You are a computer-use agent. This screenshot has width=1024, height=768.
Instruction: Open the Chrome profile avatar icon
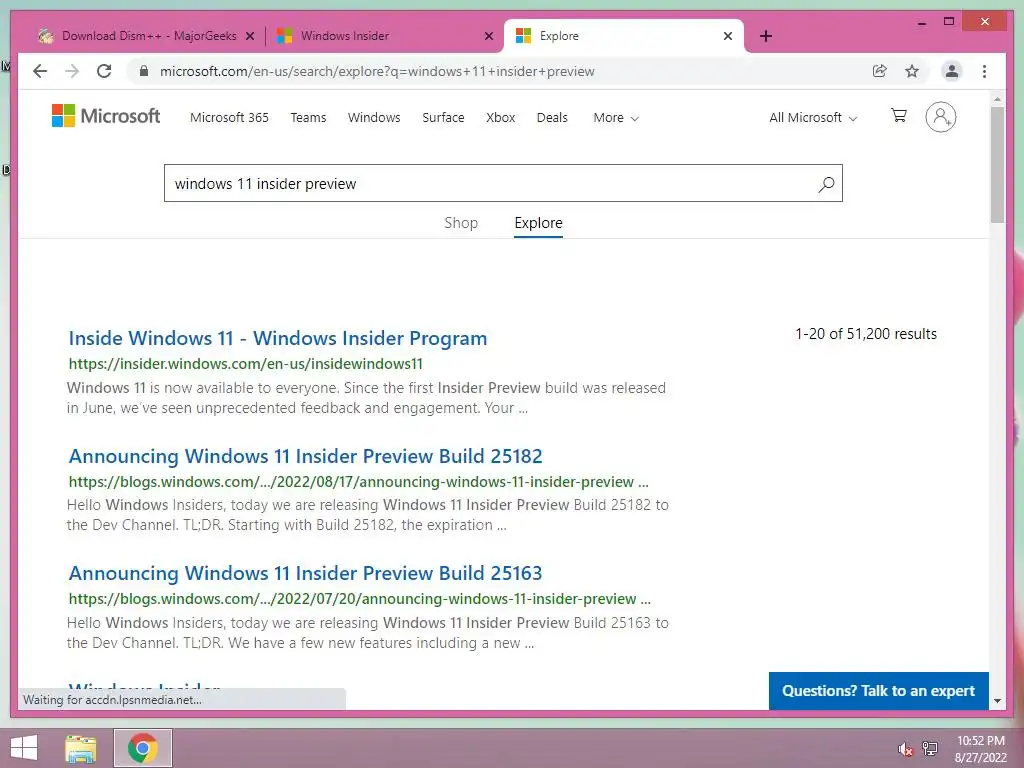tap(952, 71)
